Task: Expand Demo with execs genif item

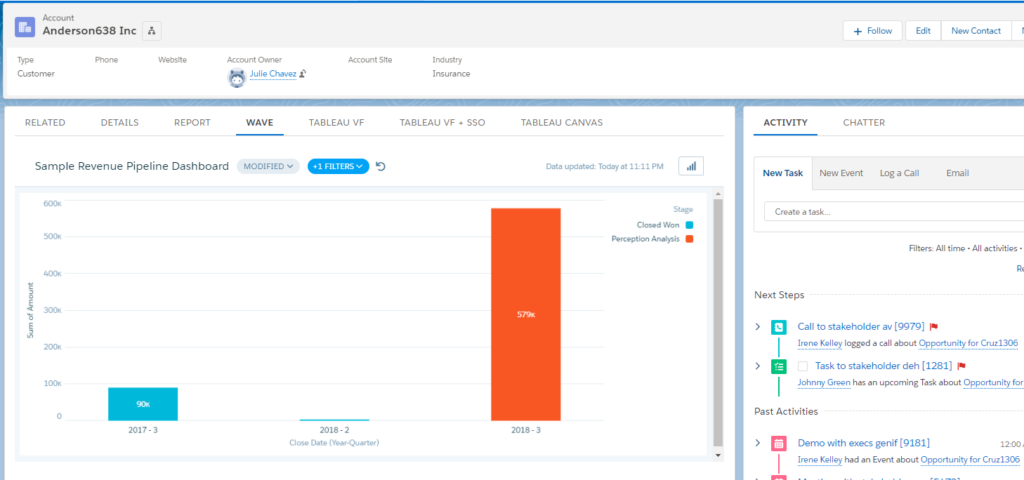Action: [758, 443]
